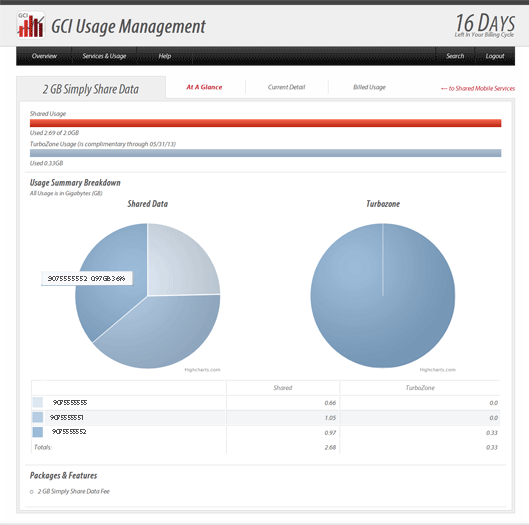Click Highcharts.com under Turbozone chart
The image size is (529, 525).
(x=438, y=370)
